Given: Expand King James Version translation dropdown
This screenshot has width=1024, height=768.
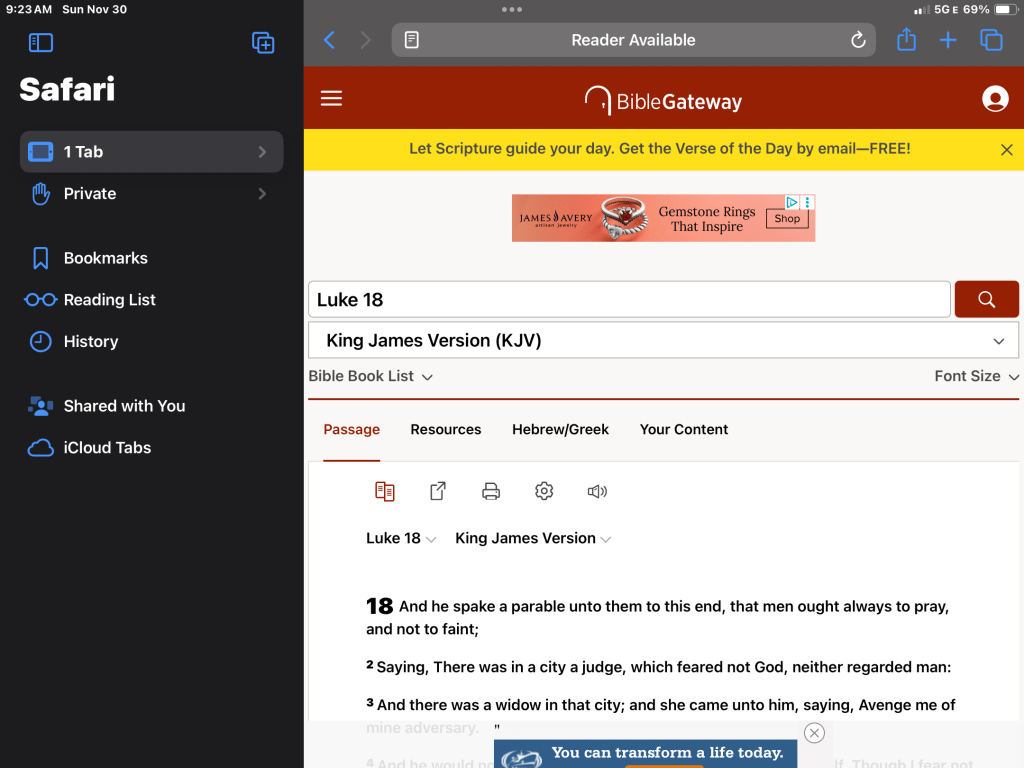Looking at the screenshot, I should [663, 341].
